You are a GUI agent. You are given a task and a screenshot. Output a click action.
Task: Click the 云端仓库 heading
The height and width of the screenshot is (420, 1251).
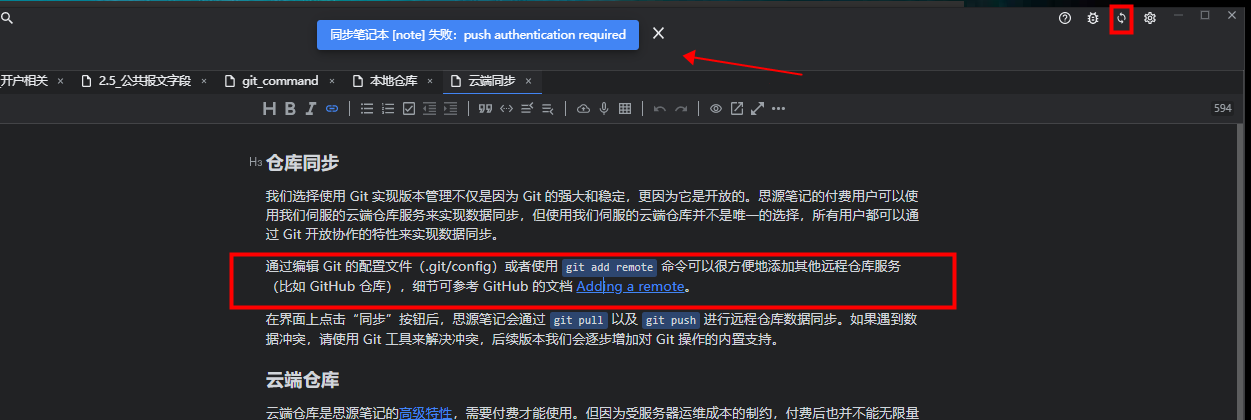click(302, 380)
